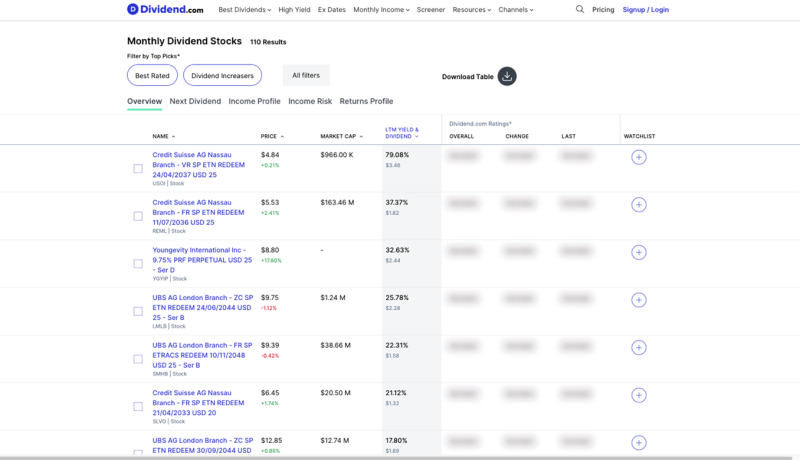This screenshot has width=800, height=460.
Task: Sort table by Market Cap column
Action: (x=341, y=136)
